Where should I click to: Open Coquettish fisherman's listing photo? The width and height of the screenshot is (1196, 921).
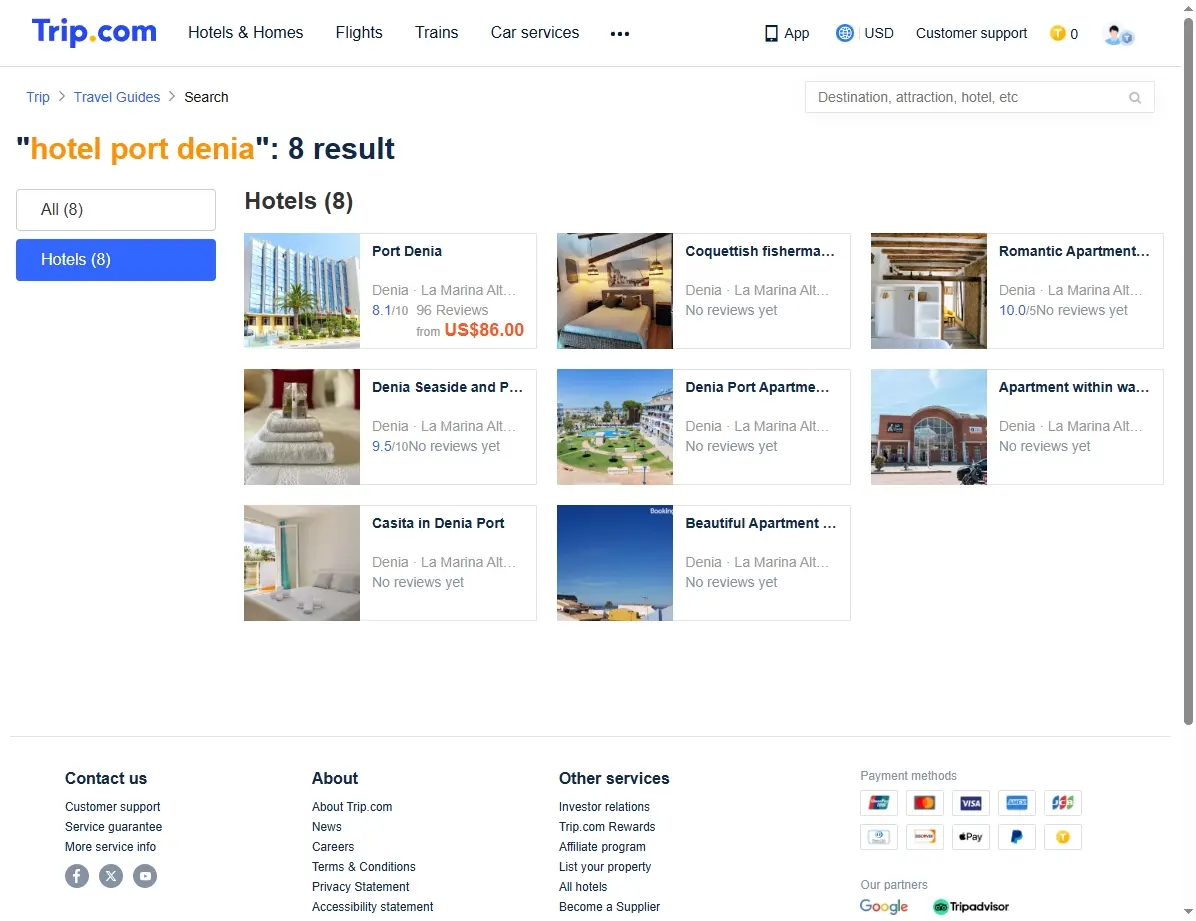(615, 291)
